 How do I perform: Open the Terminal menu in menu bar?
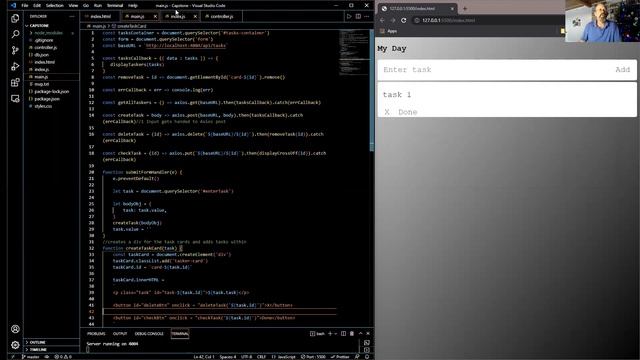point(115,5)
